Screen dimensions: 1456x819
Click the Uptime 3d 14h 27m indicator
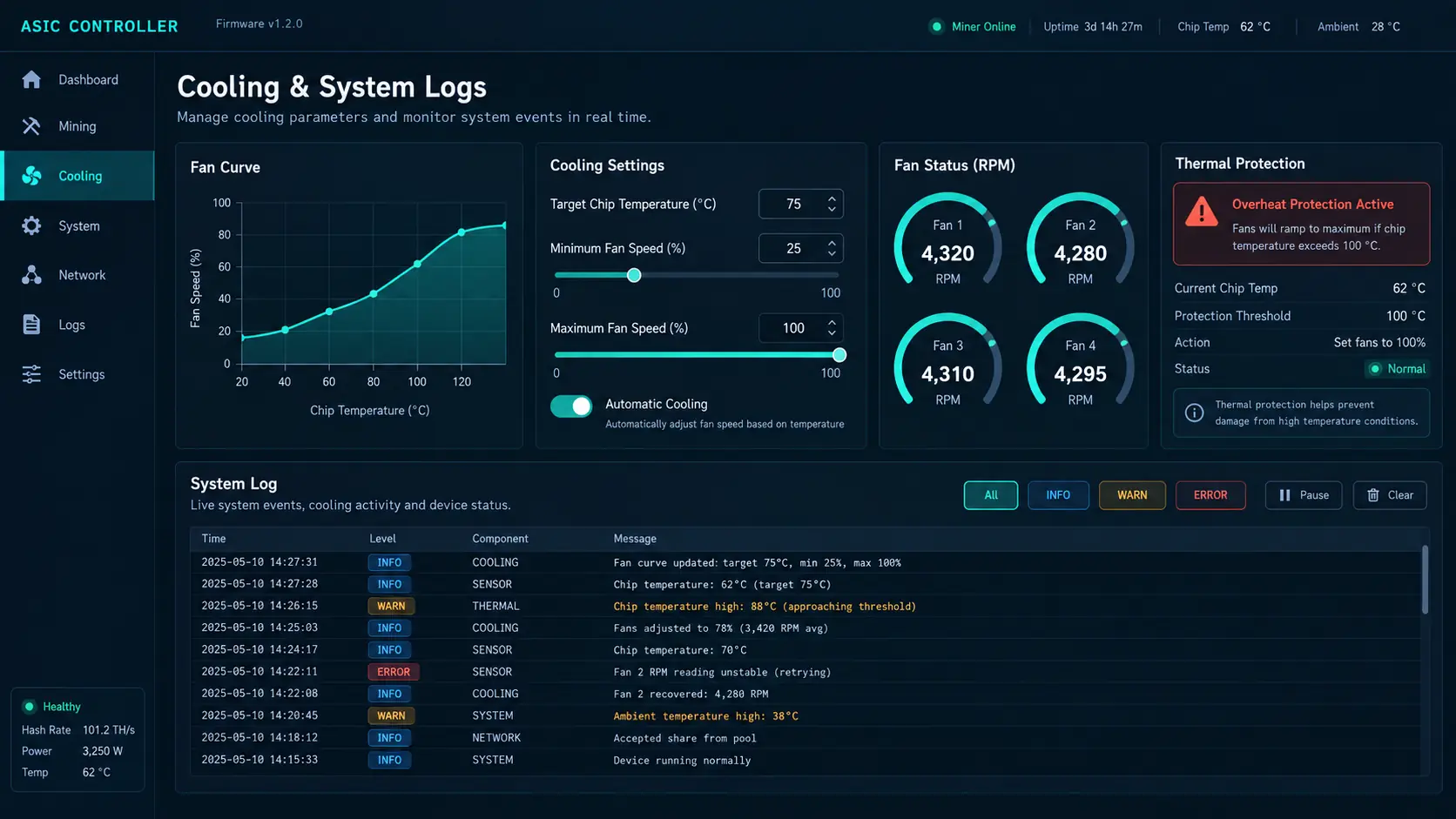1093,27
